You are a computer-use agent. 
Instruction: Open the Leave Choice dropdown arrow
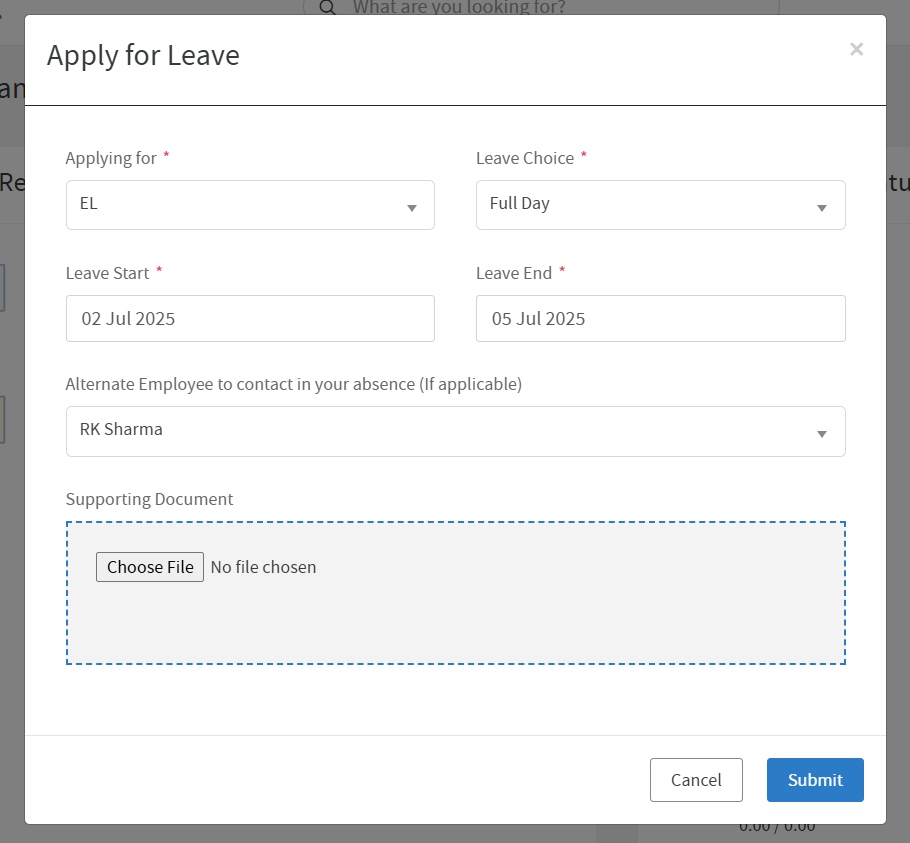coord(821,207)
